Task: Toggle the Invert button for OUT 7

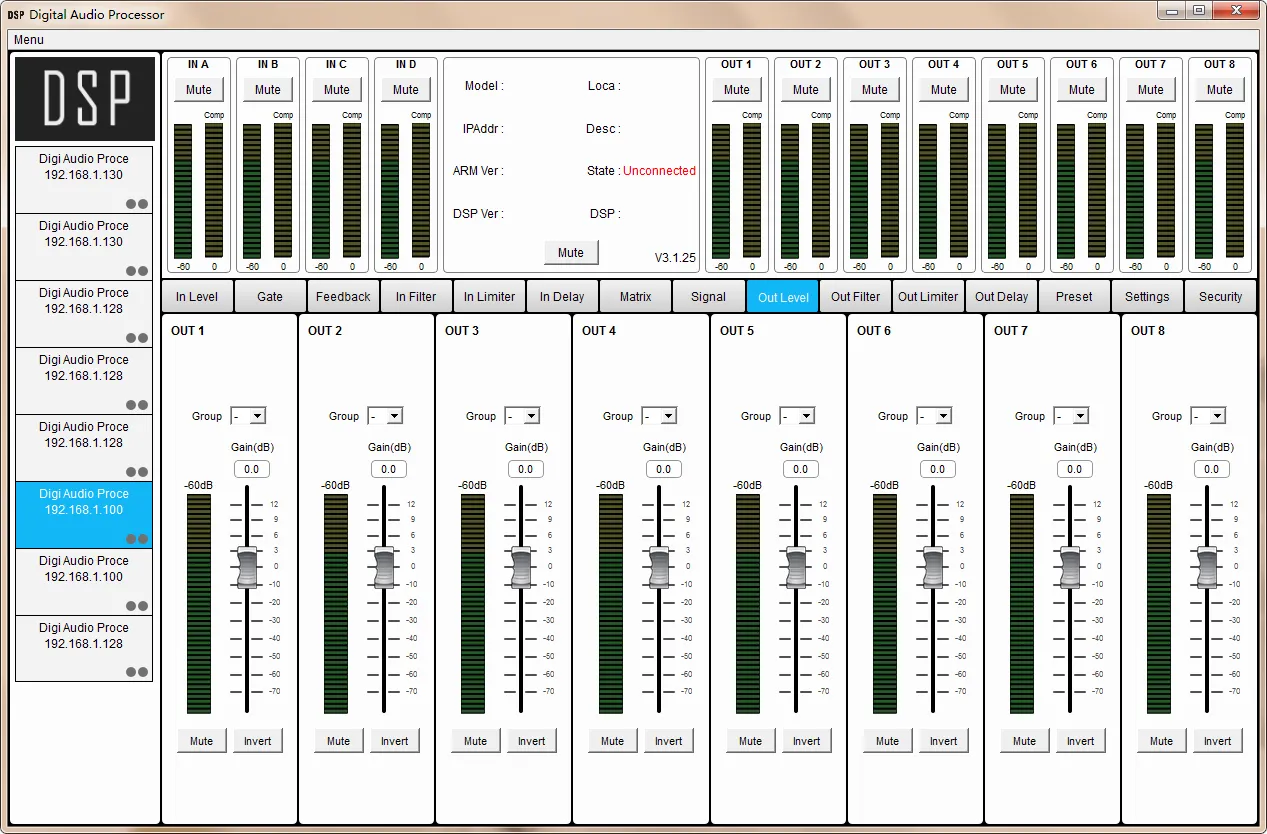Action: pyautogui.click(x=1080, y=741)
